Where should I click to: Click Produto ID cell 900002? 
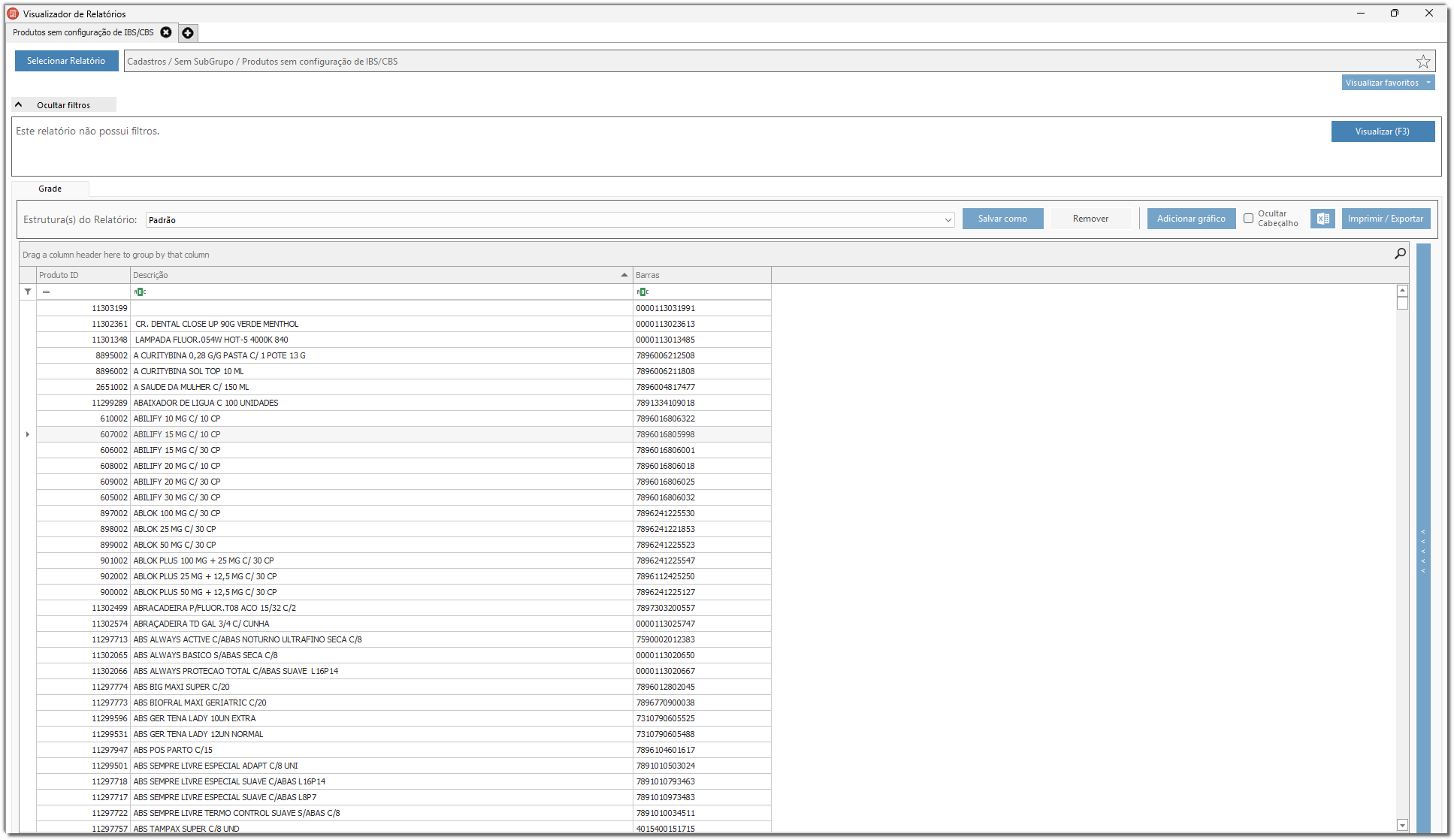click(x=83, y=592)
